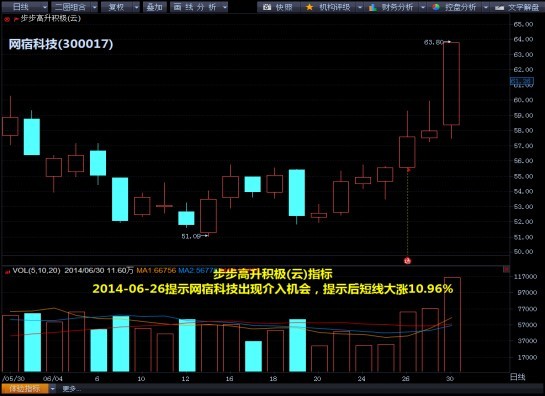Click the 叠加 overlay button

155,7
